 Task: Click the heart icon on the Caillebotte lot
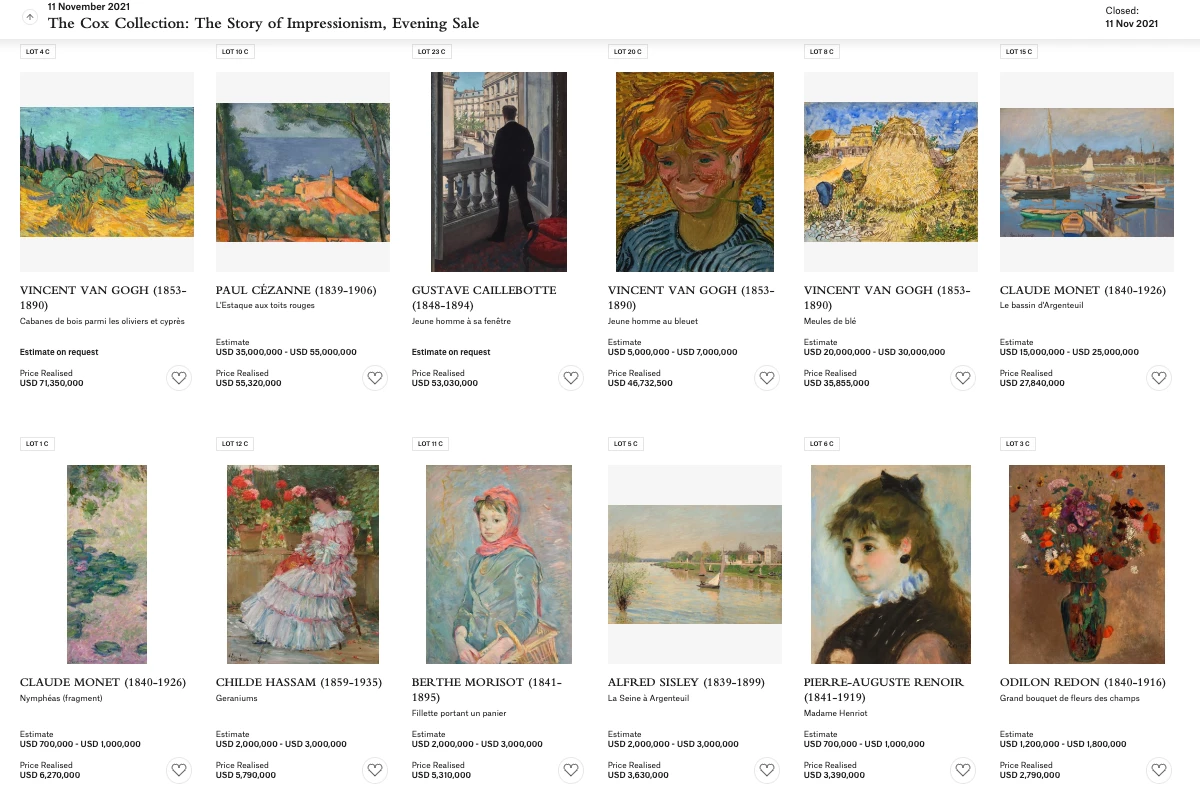[571, 378]
